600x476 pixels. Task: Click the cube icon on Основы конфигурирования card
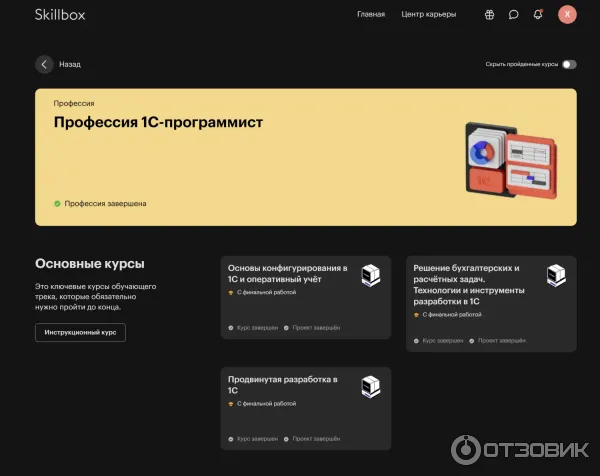coord(370,274)
